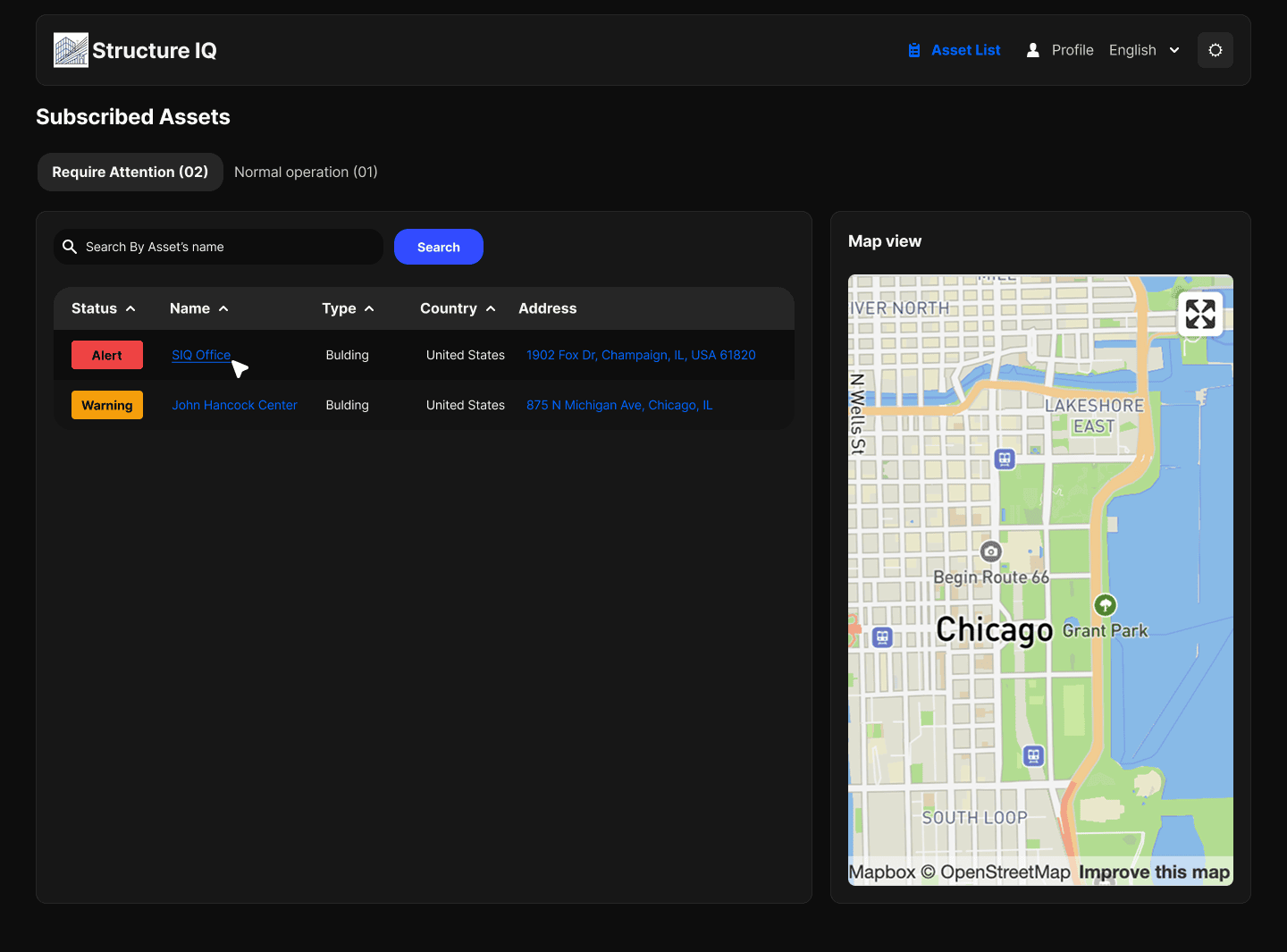Open address 1902 Fox Dr, Champaign link
The height and width of the screenshot is (952, 1287).
point(641,355)
